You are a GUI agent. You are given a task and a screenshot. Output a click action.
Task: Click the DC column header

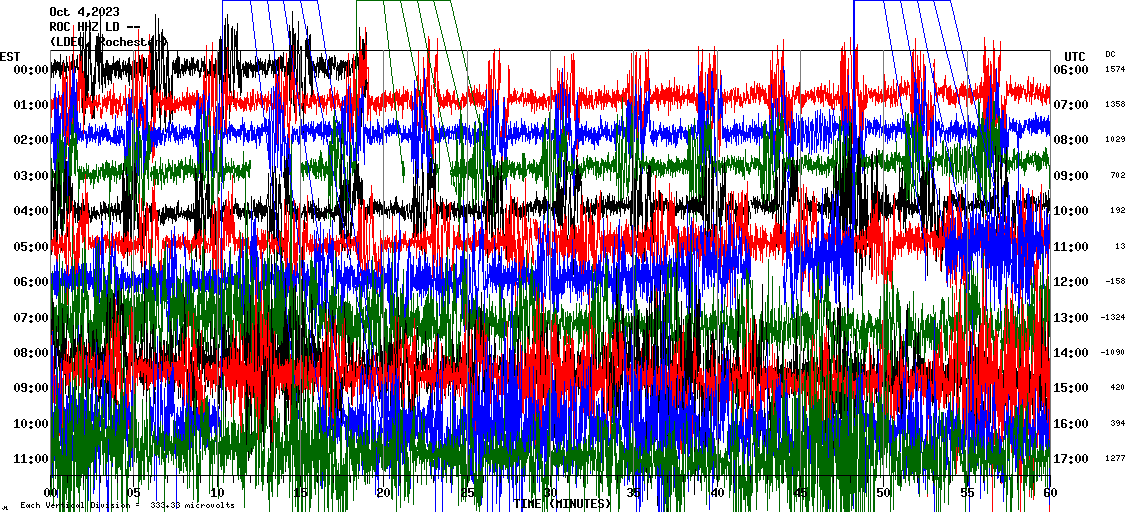(x=1110, y=54)
